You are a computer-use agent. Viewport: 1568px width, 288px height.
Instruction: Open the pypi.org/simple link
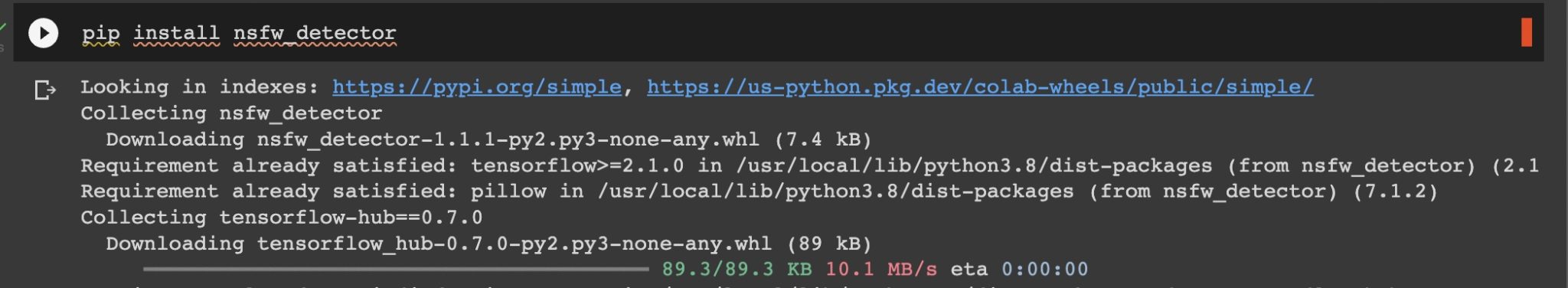476,87
